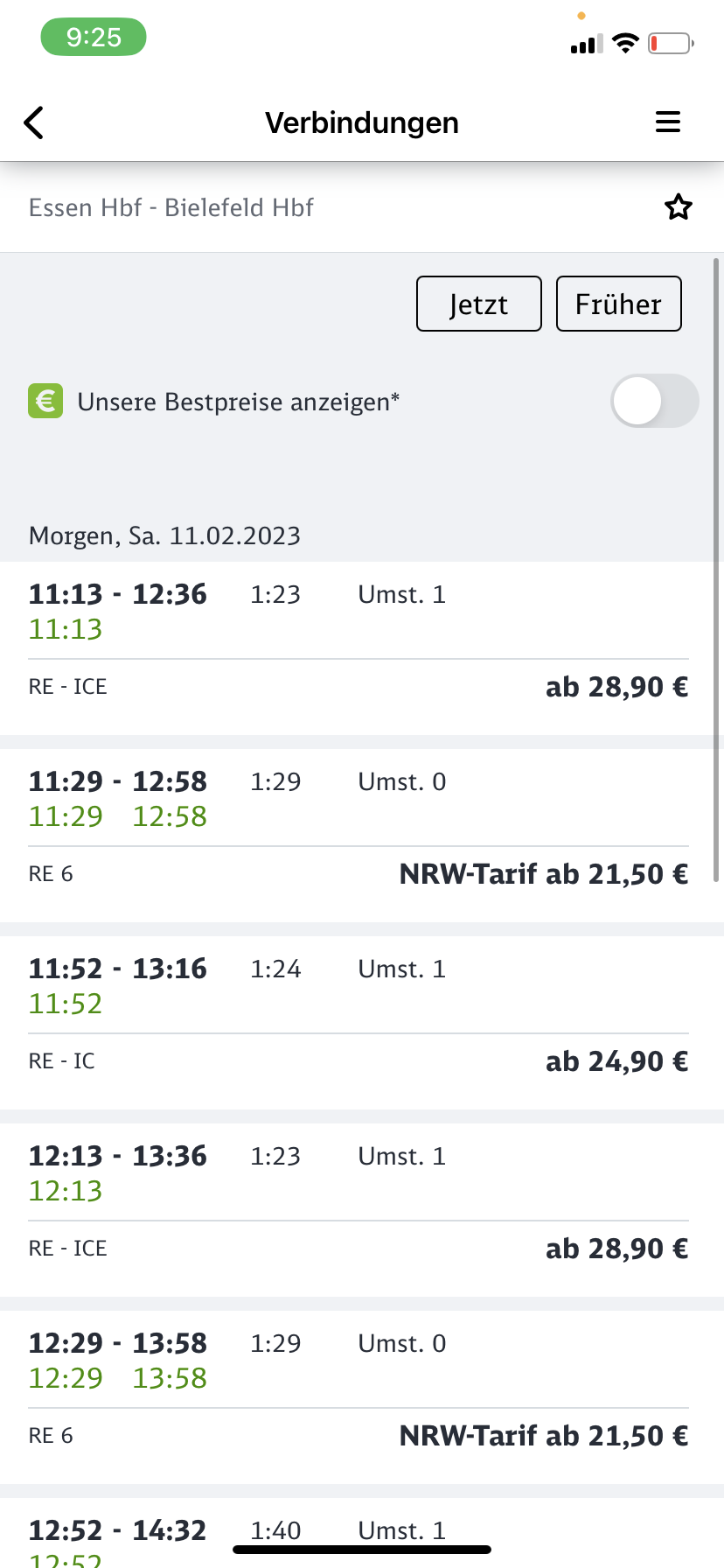This screenshot has height=1568, width=724.
Task: Open the 12:29 - 13:58 RE 6 connection
Action: tap(359, 1396)
